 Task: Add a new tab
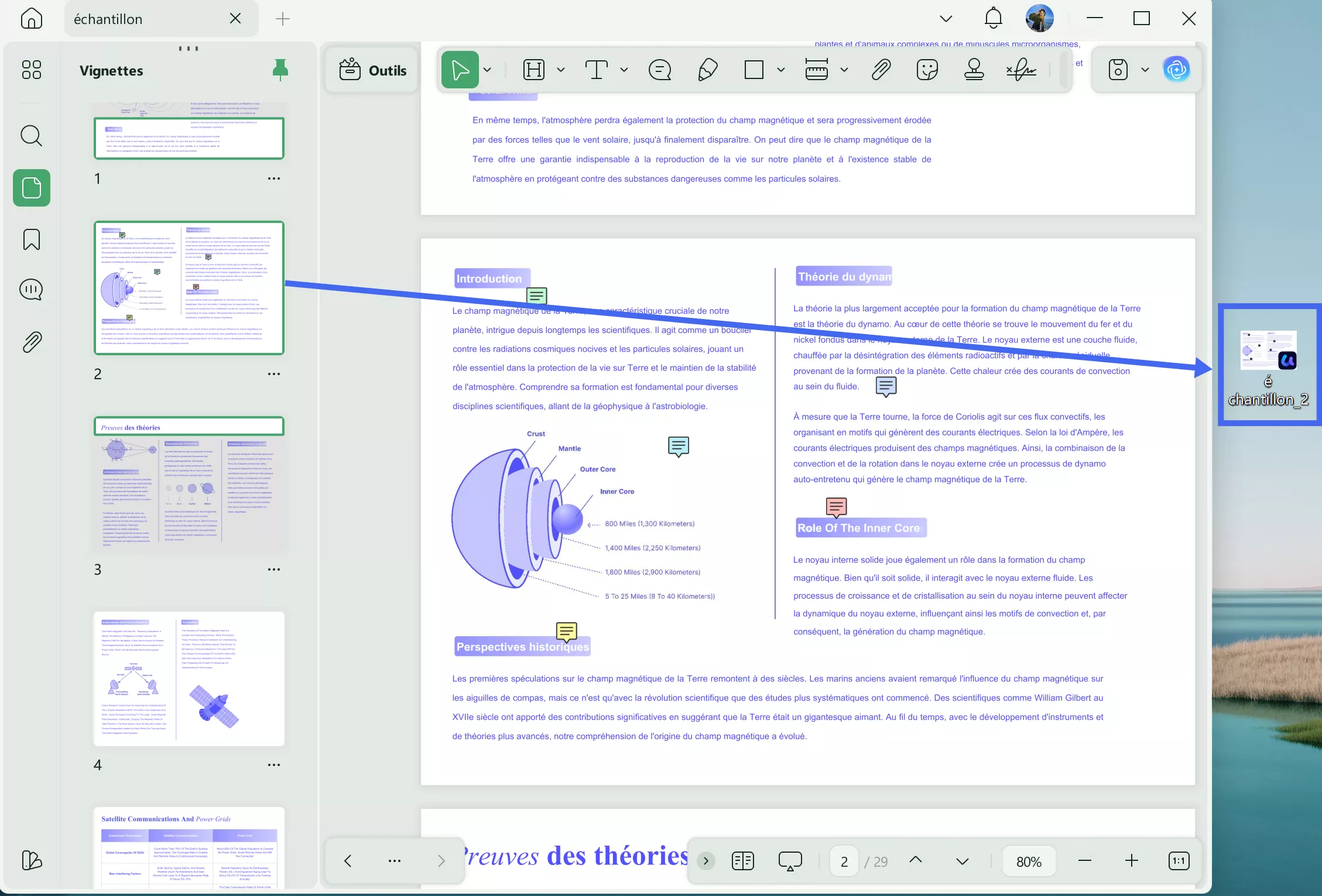point(283,19)
